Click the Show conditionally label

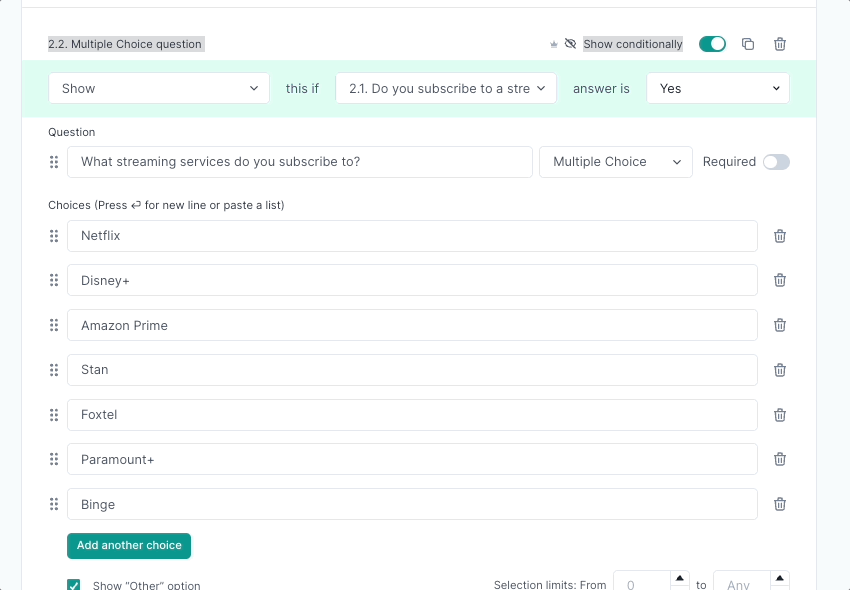point(633,44)
